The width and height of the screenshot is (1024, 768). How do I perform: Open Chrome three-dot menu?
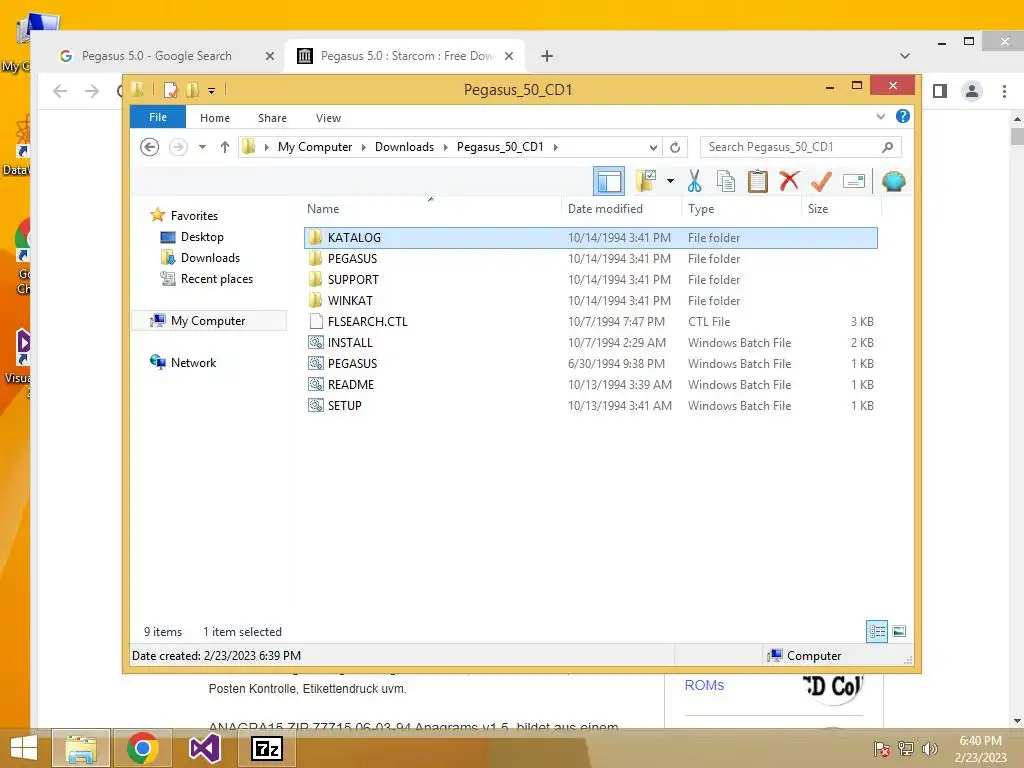tap(1004, 91)
